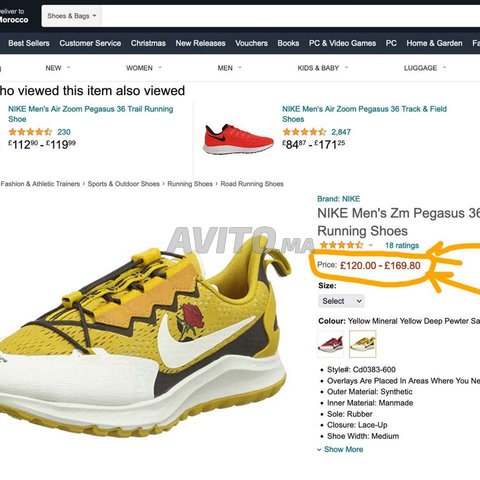Open the Shoes & Bags search category dropdown

[71, 16]
